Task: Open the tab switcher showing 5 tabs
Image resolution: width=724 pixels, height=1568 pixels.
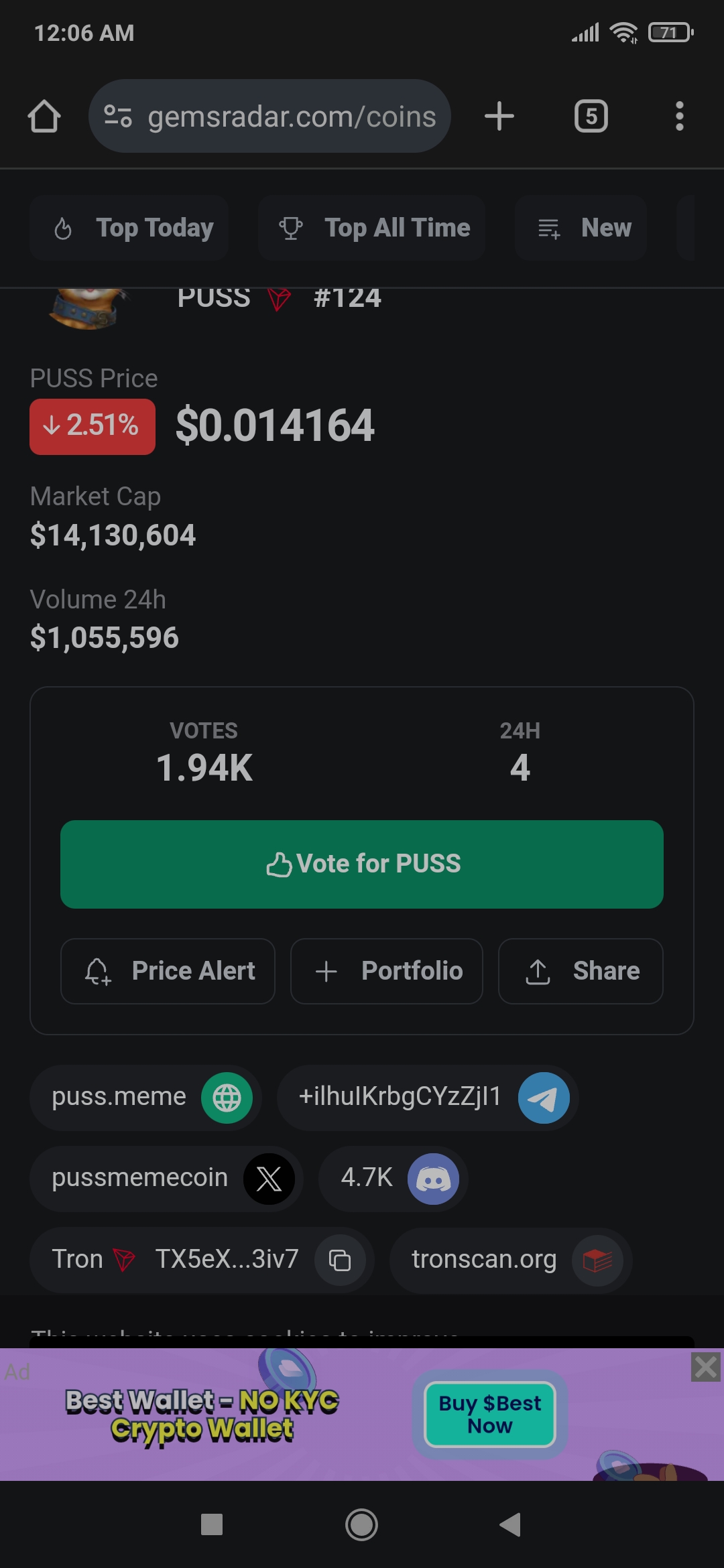Action: tap(591, 117)
